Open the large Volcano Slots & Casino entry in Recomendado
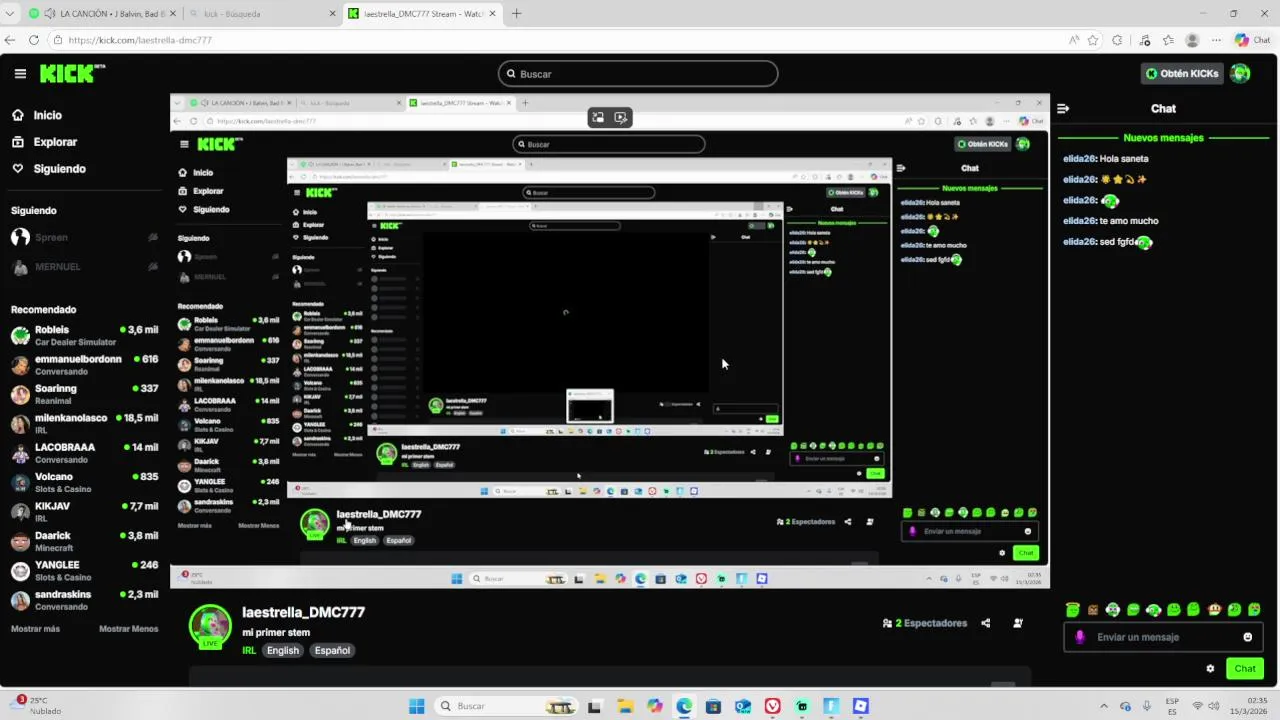 click(x=84, y=482)
